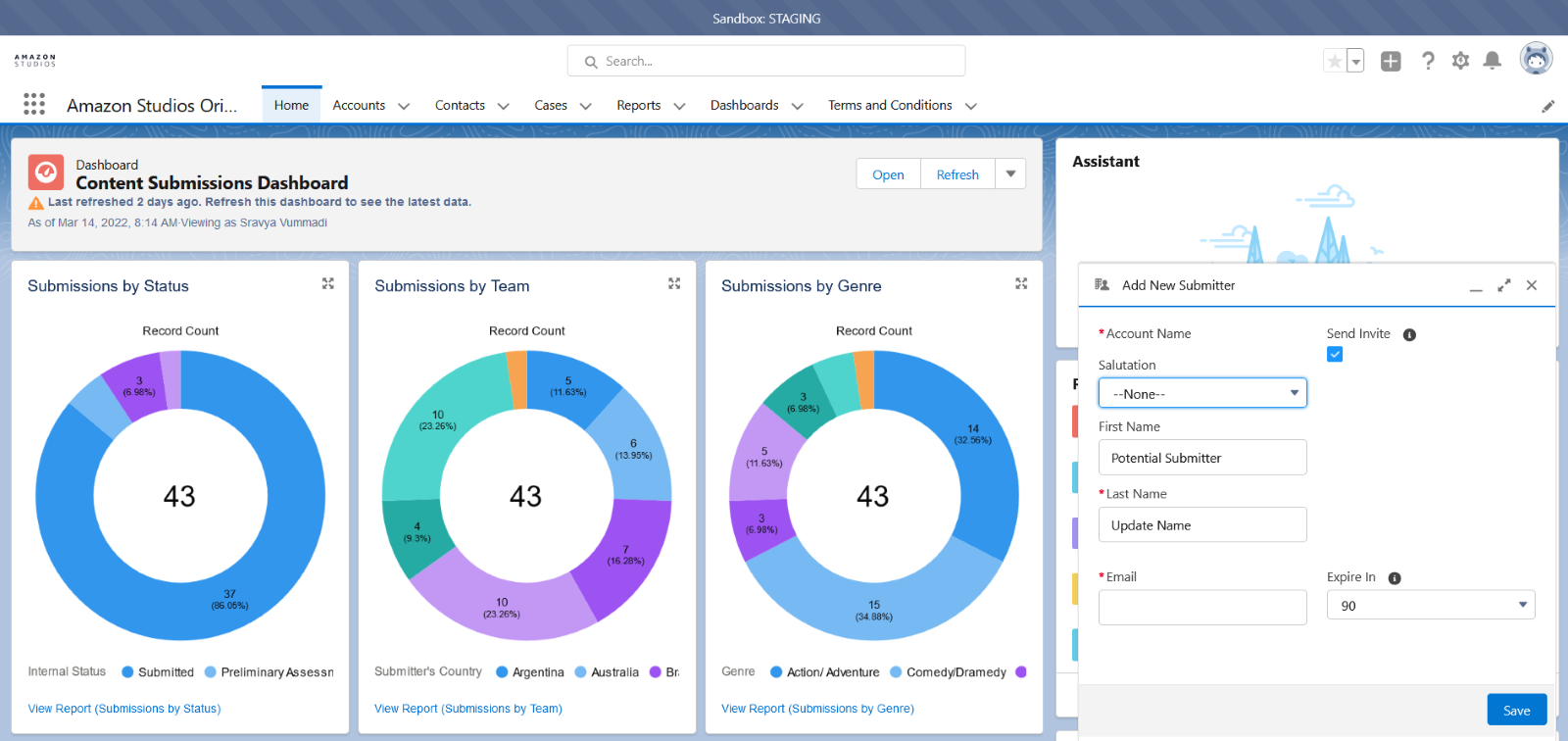Click the Submitted legend color dot
Viewport: 1568px width, 741px height.
127,672
